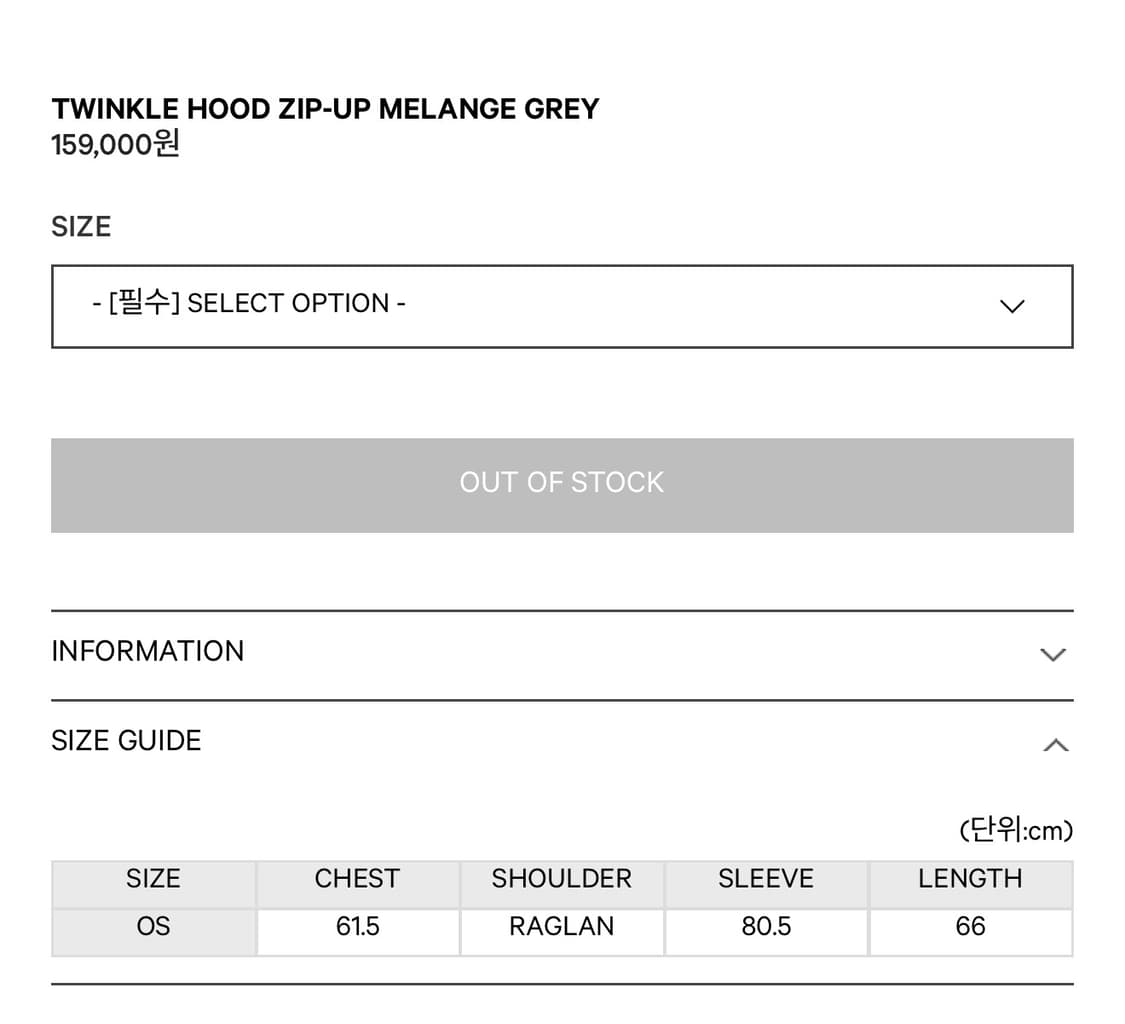
Task: Click the 80.5 sleeve measurement cell
Action: click(x=766, y=927)
